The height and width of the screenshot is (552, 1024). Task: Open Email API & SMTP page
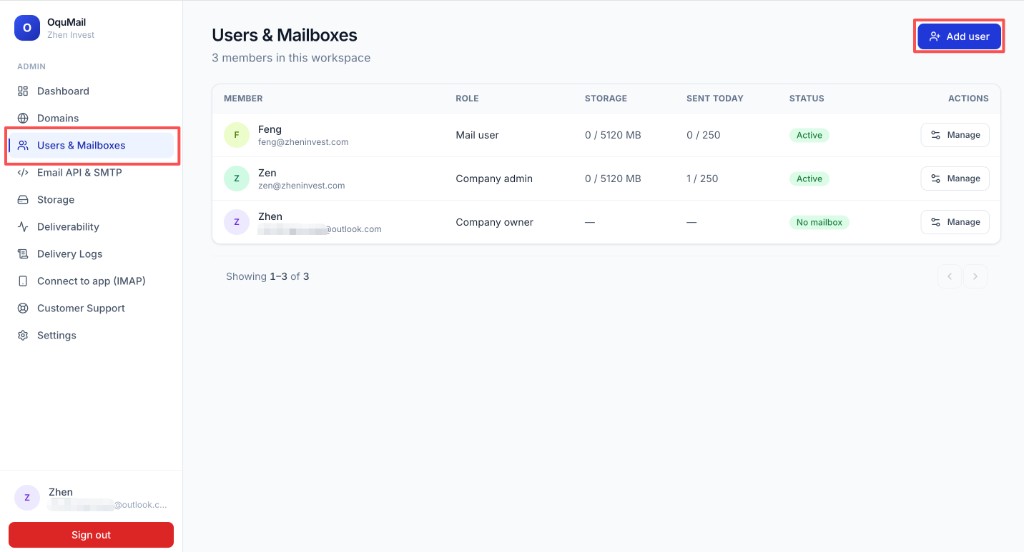tap(91, 172)
